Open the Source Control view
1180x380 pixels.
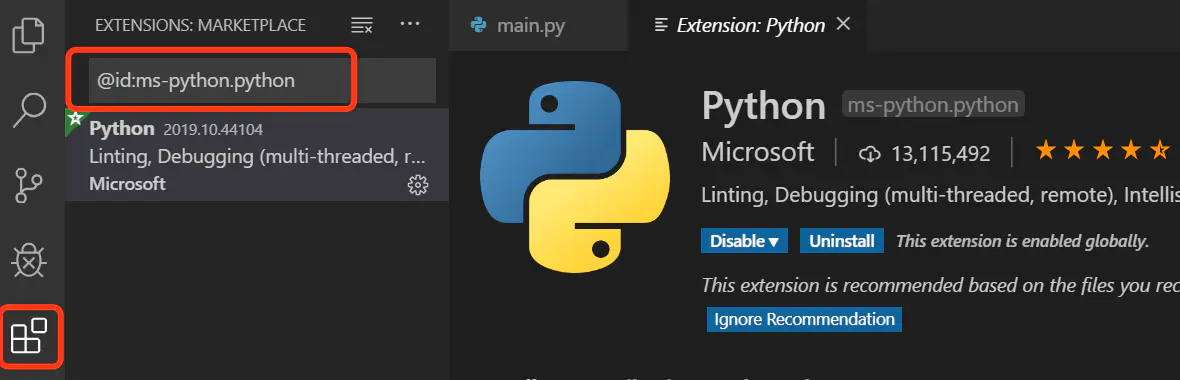(x=30, y=186)
